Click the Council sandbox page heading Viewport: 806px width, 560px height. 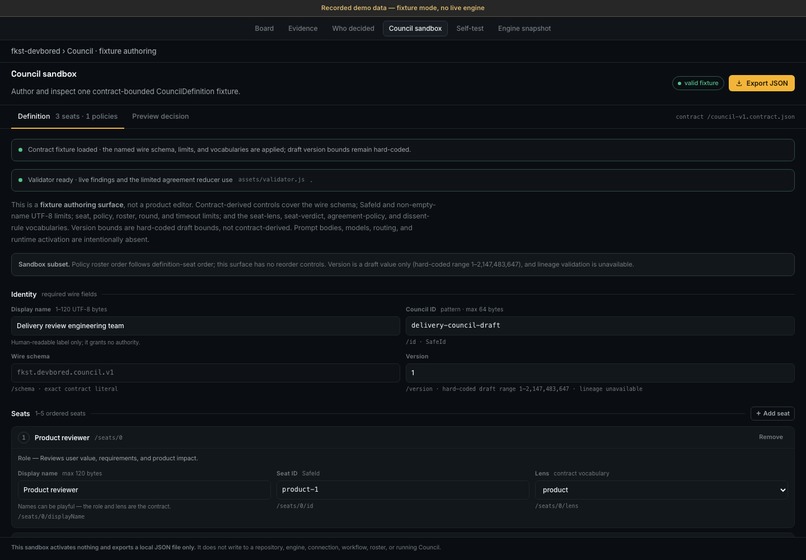(x=44, y=74)
